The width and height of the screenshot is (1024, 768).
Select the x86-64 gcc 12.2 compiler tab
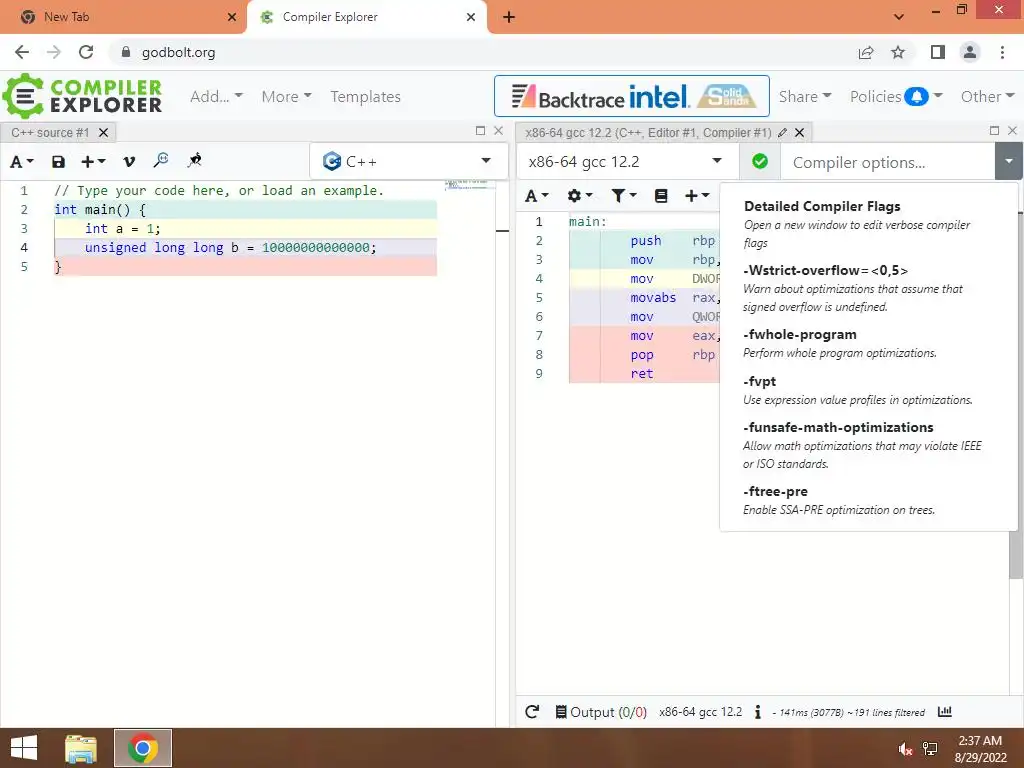pos(648,133)
